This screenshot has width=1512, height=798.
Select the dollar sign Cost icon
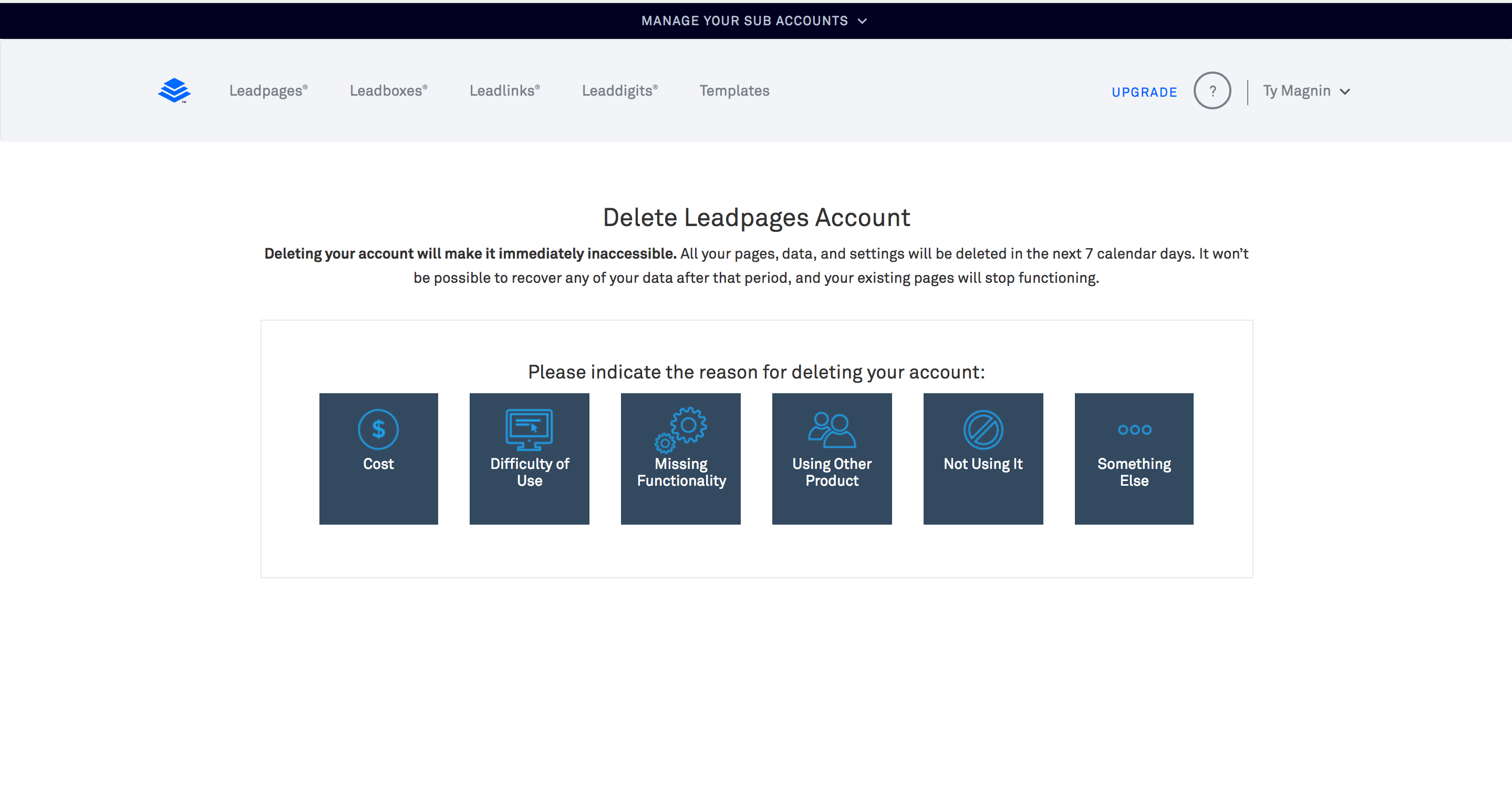379,429
